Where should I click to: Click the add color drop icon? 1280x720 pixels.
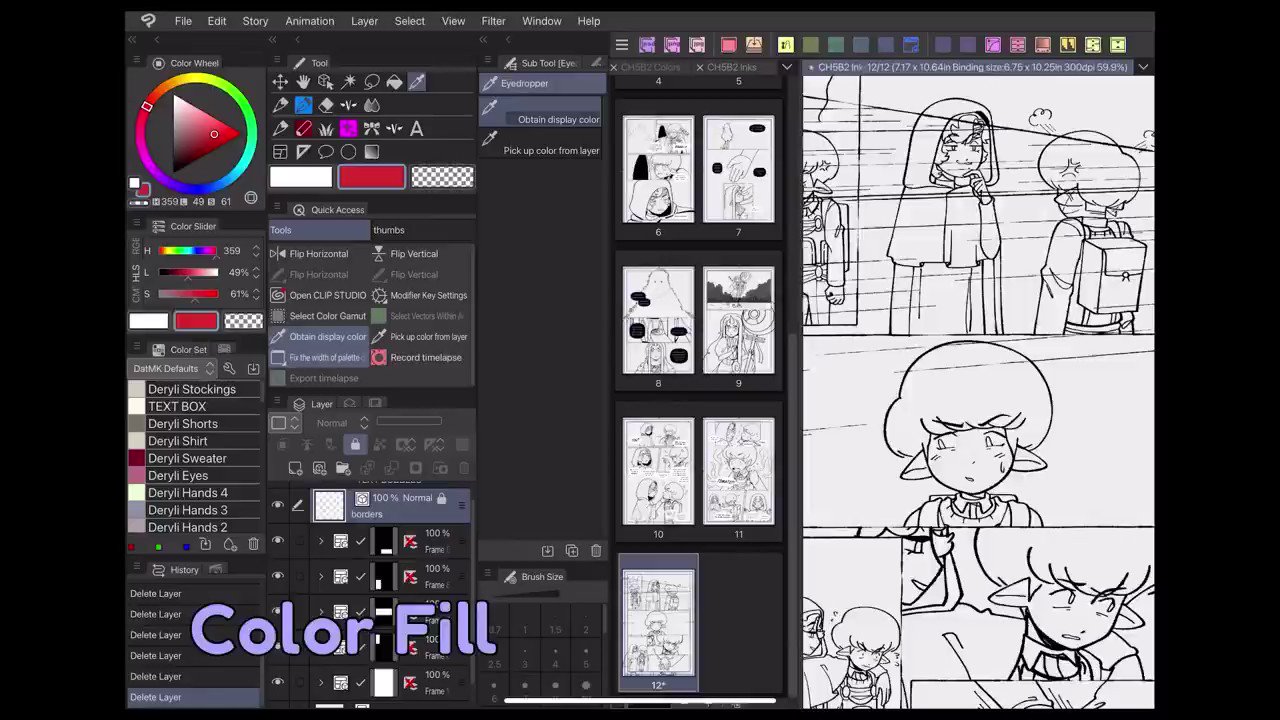[x=230, y=544]
